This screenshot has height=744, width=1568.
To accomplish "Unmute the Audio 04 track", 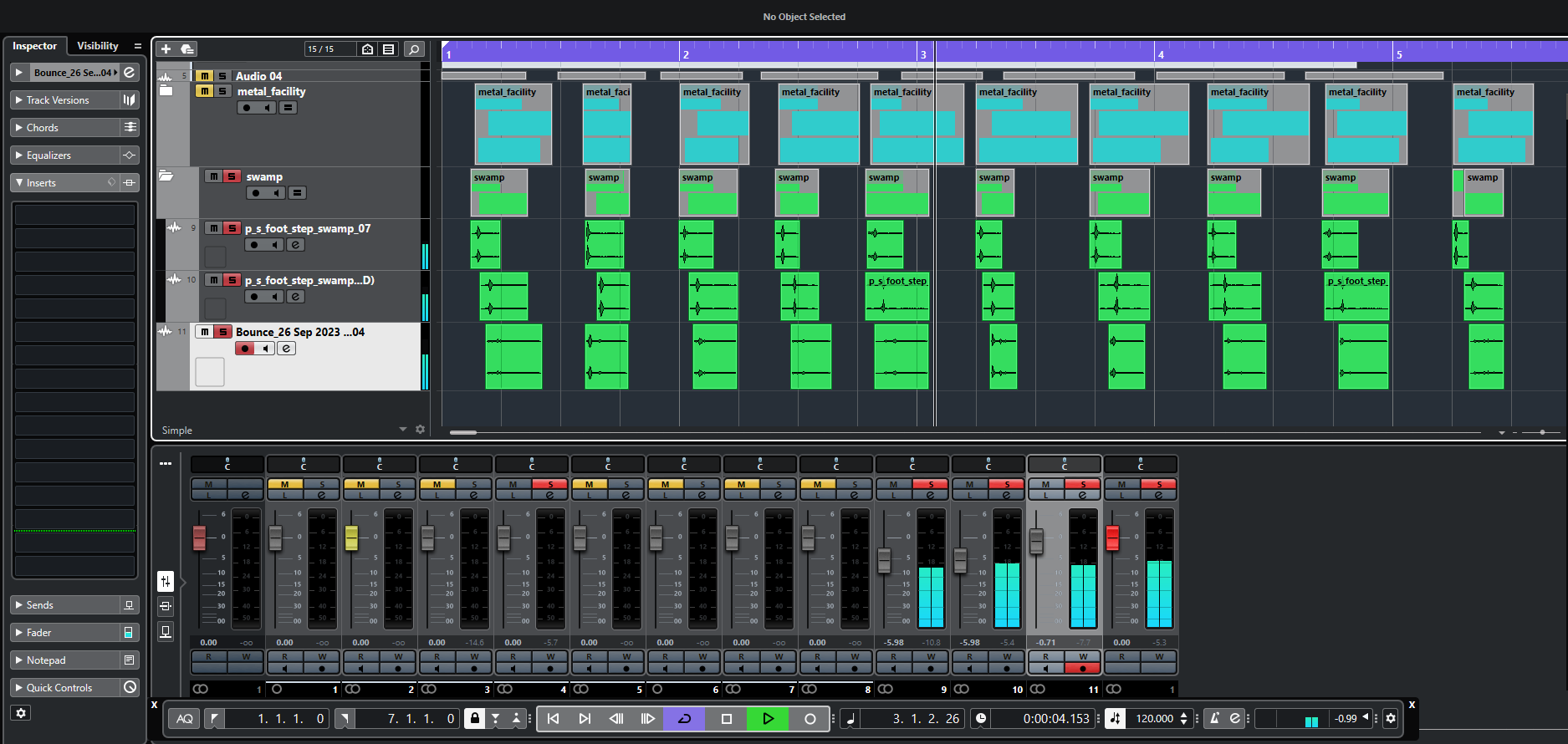I will (x=204, y=76).
